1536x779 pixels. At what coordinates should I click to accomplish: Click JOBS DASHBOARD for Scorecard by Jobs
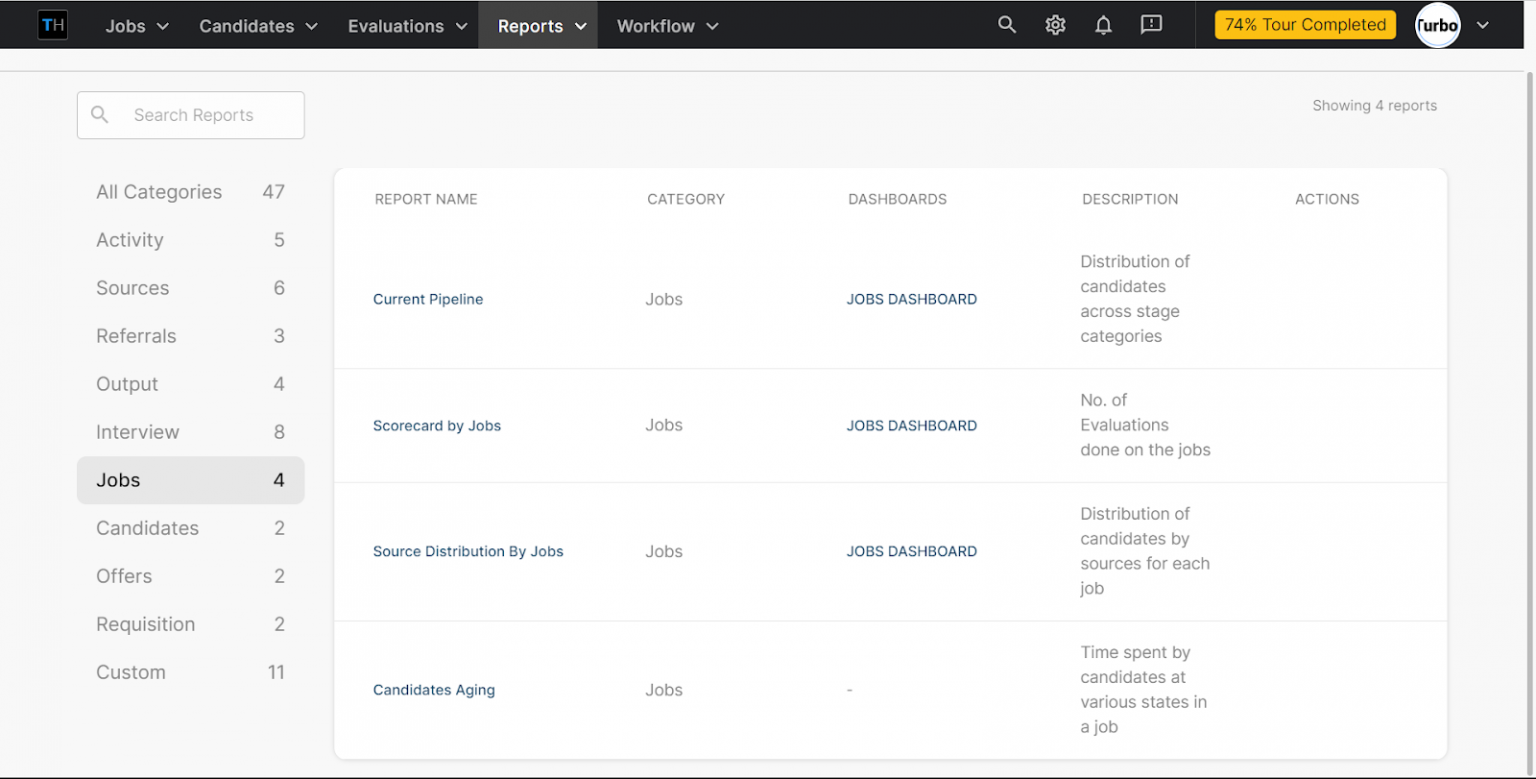(x=911, y=425)
